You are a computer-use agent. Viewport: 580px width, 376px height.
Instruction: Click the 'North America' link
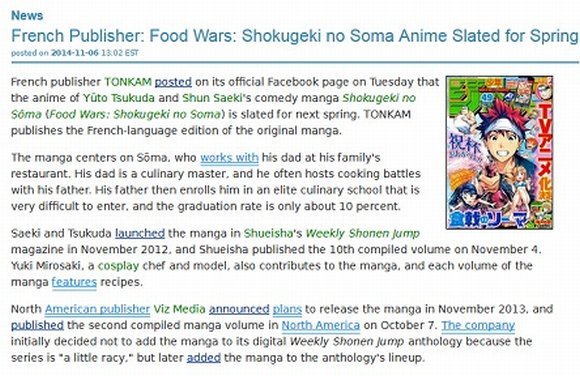(321, 325)
